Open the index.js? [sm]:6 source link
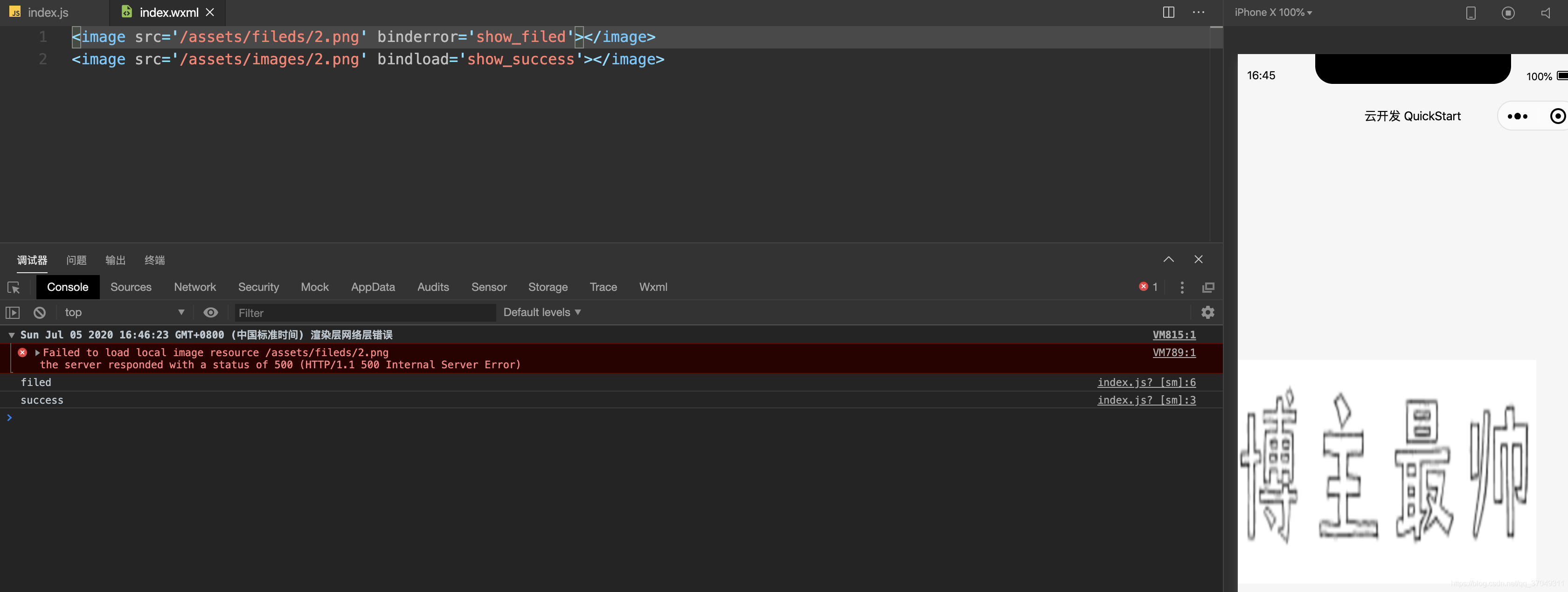 (1146, 382)
